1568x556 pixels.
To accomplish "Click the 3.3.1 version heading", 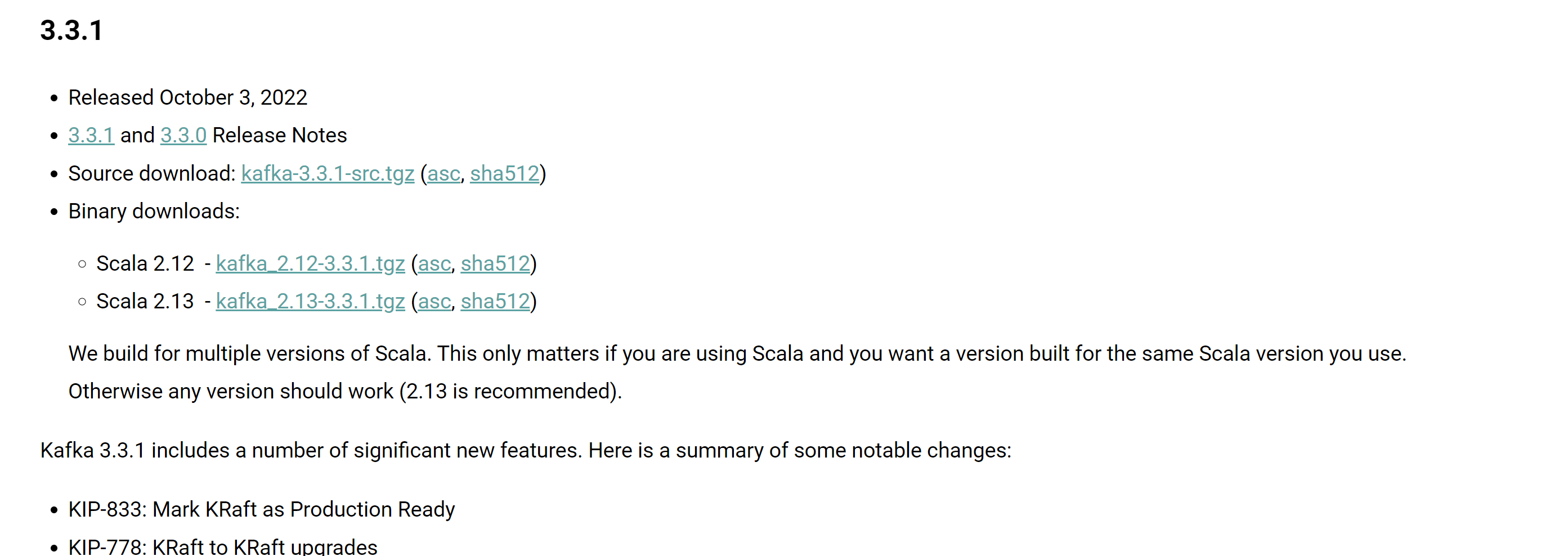I will coord(72,30).
